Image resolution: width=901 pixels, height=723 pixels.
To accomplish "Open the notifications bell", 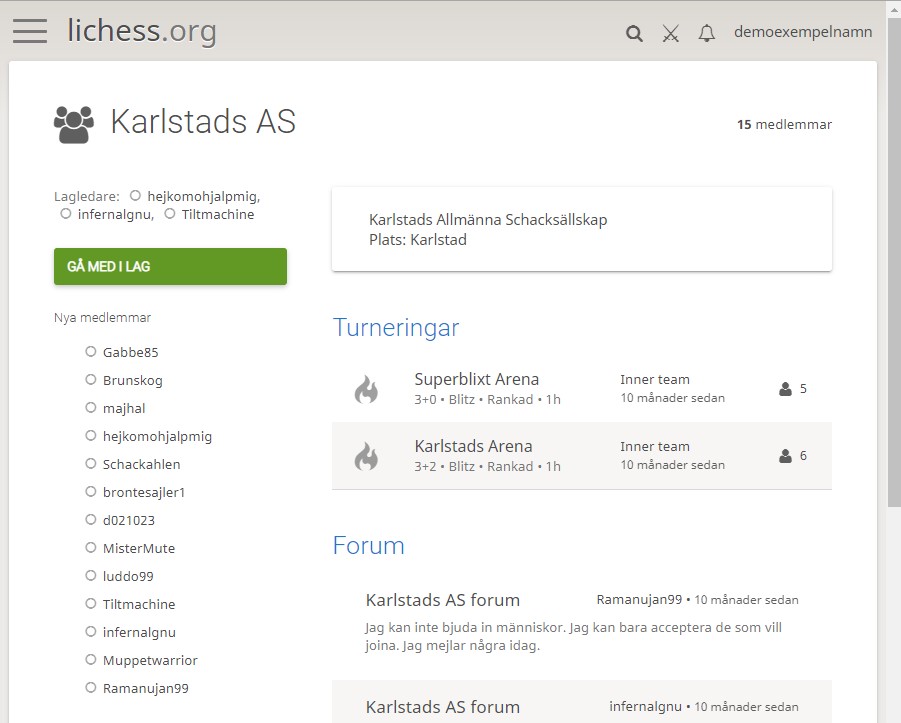I will coord(707,33).
